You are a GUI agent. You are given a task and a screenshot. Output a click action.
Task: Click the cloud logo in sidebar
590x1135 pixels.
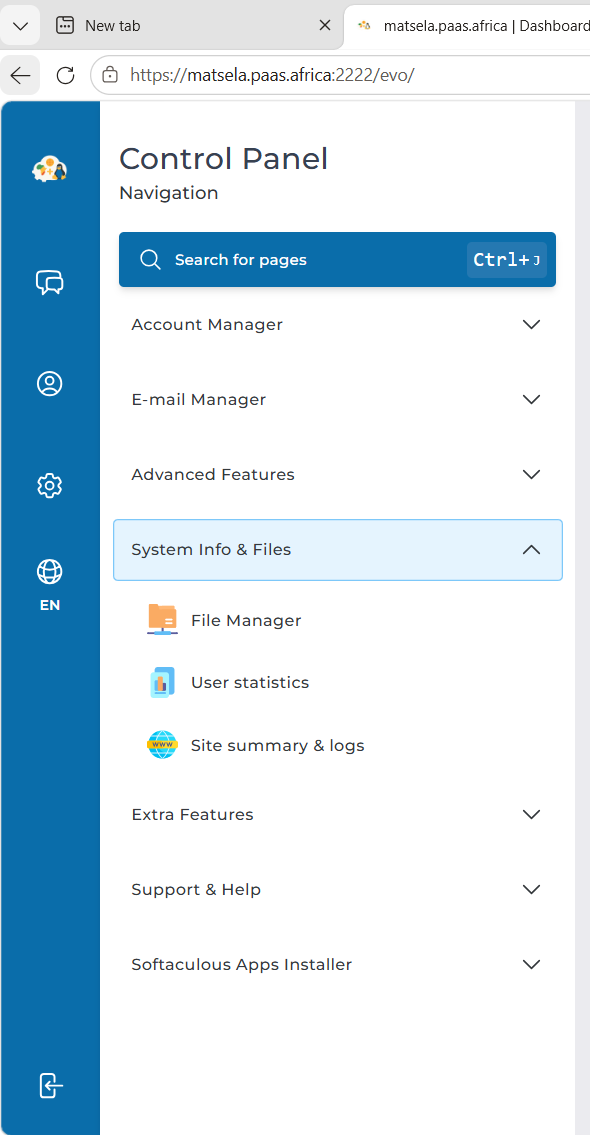tap(49, 169)
